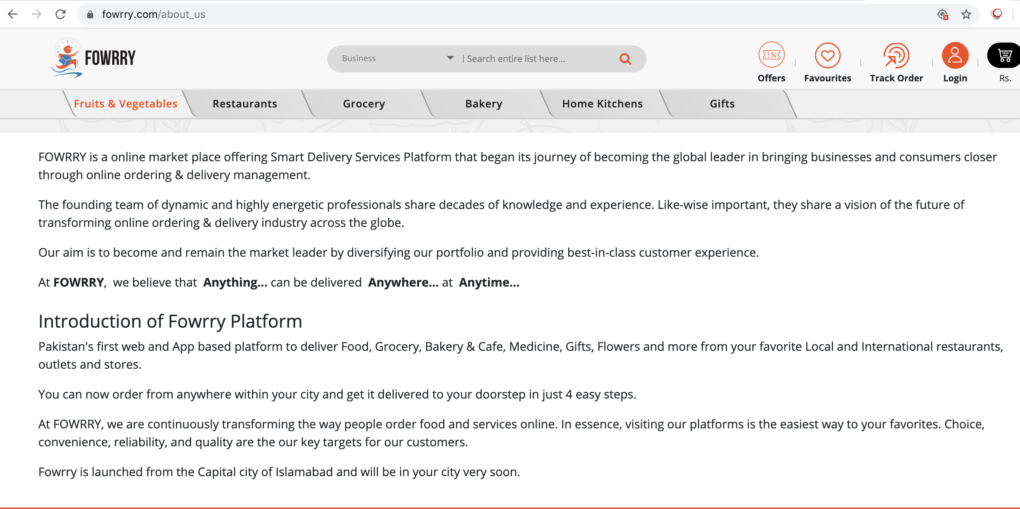Click the bold word Anytime...
This screenshot has width=1020, height=509.
(x=489, y=283)
